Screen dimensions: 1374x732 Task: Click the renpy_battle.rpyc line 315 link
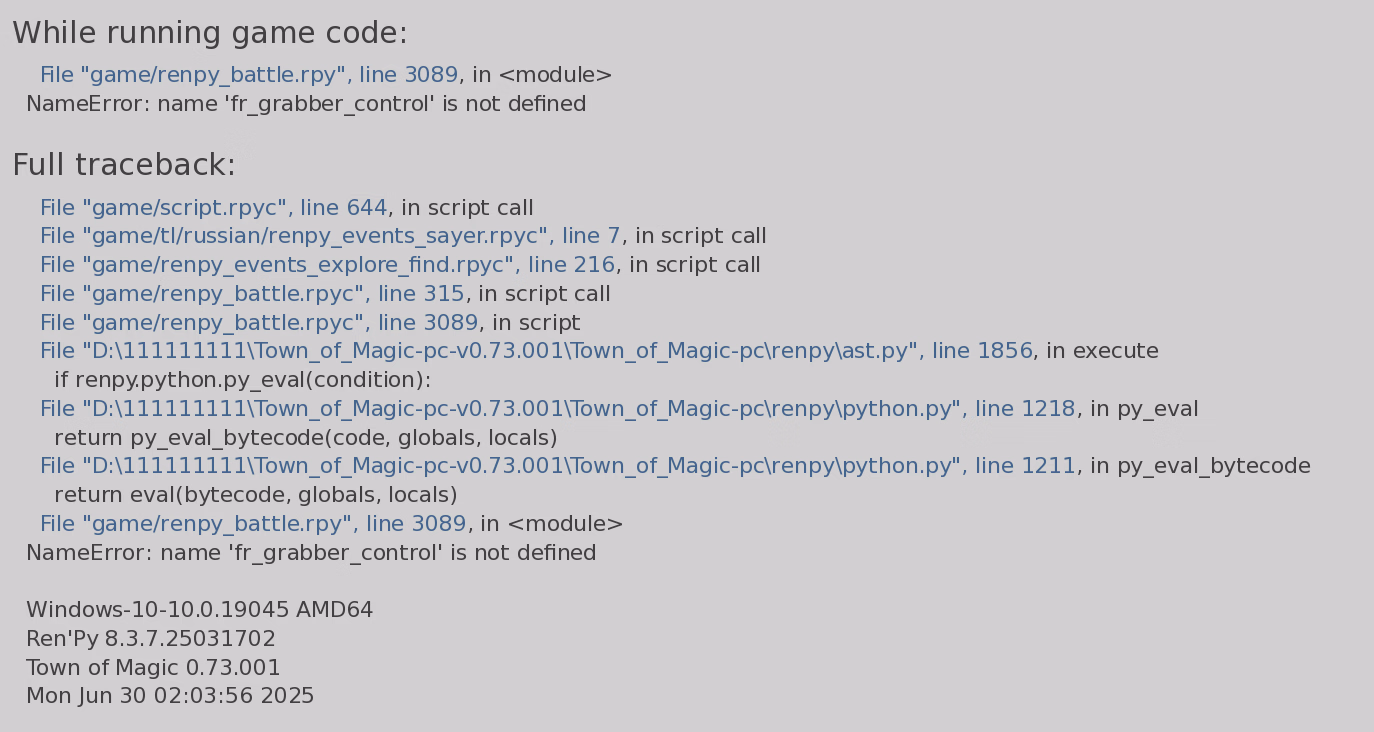[x=252, y=295]
